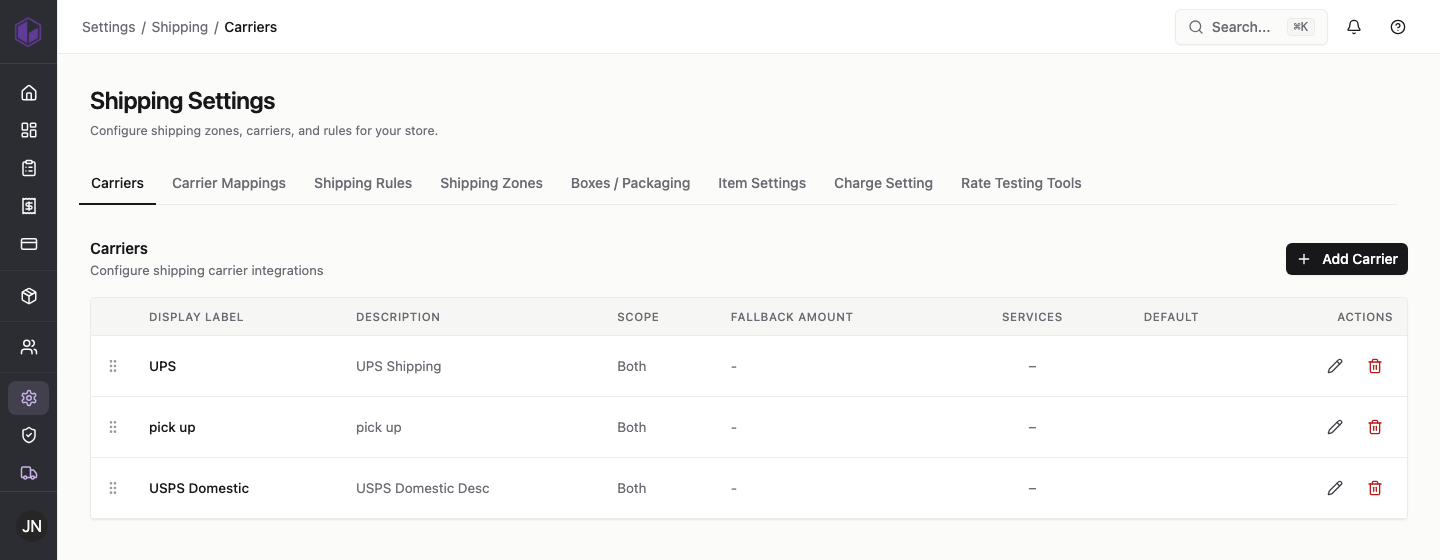Click the UPS Shipping description
Viewport: 1440px width, 560px height.
pos(398,366)
